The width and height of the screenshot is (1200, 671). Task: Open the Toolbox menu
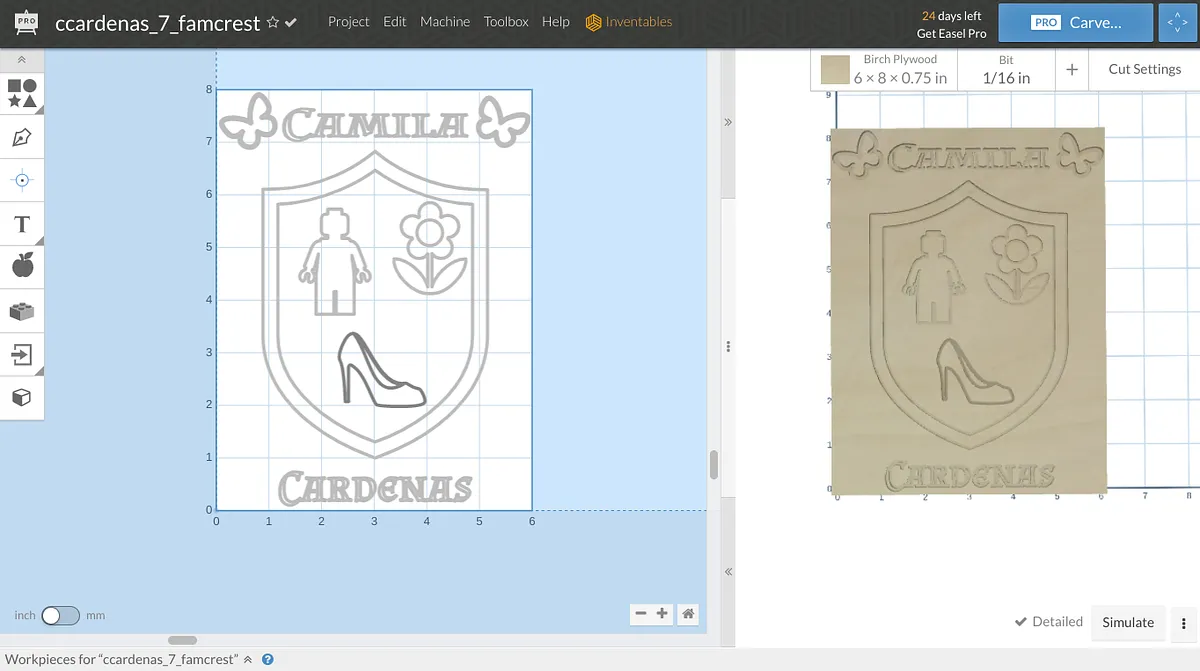tap(506, 22)
